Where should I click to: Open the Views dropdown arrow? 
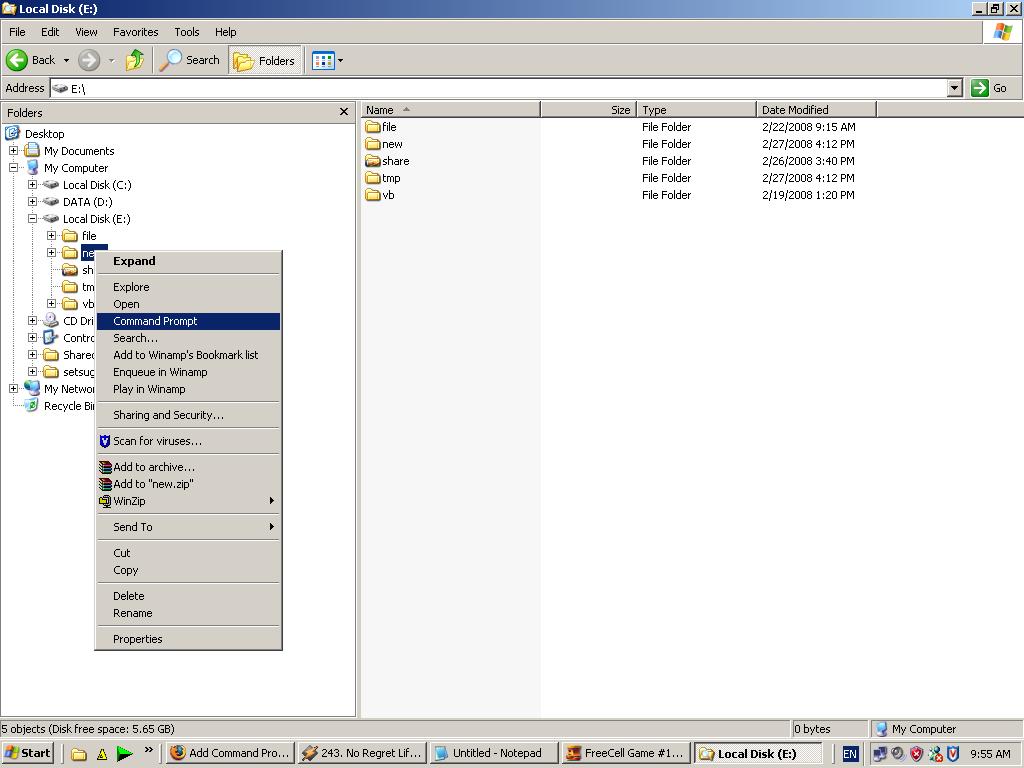click(338, 60)
